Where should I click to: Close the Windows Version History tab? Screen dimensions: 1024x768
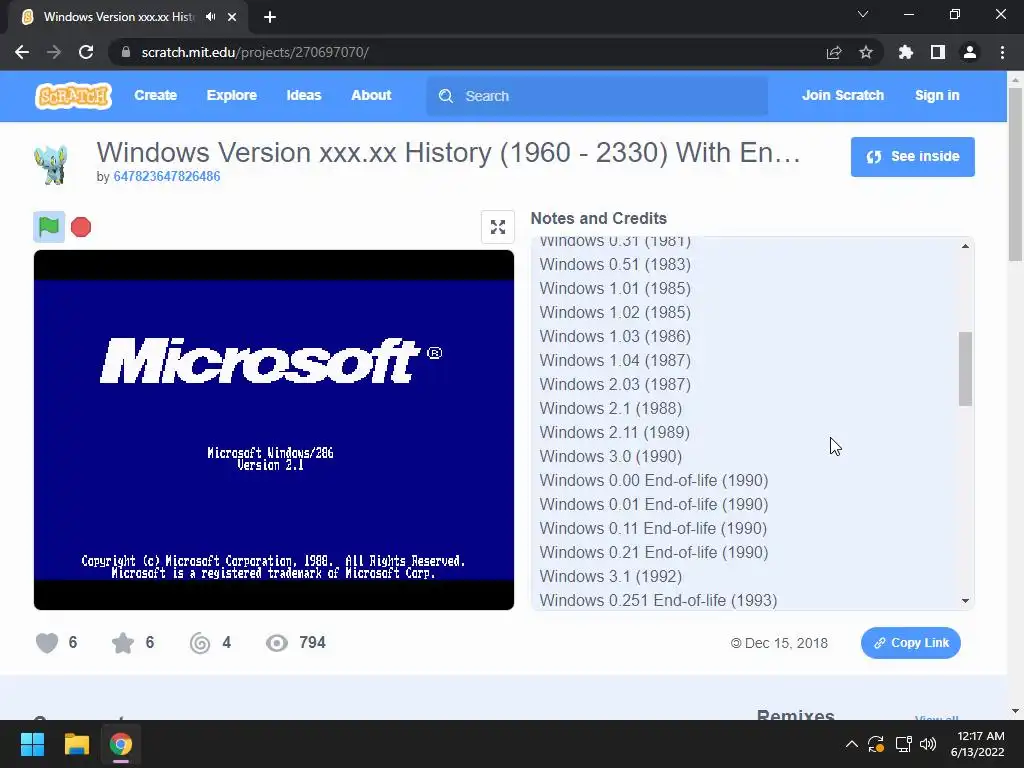(232, 17)
